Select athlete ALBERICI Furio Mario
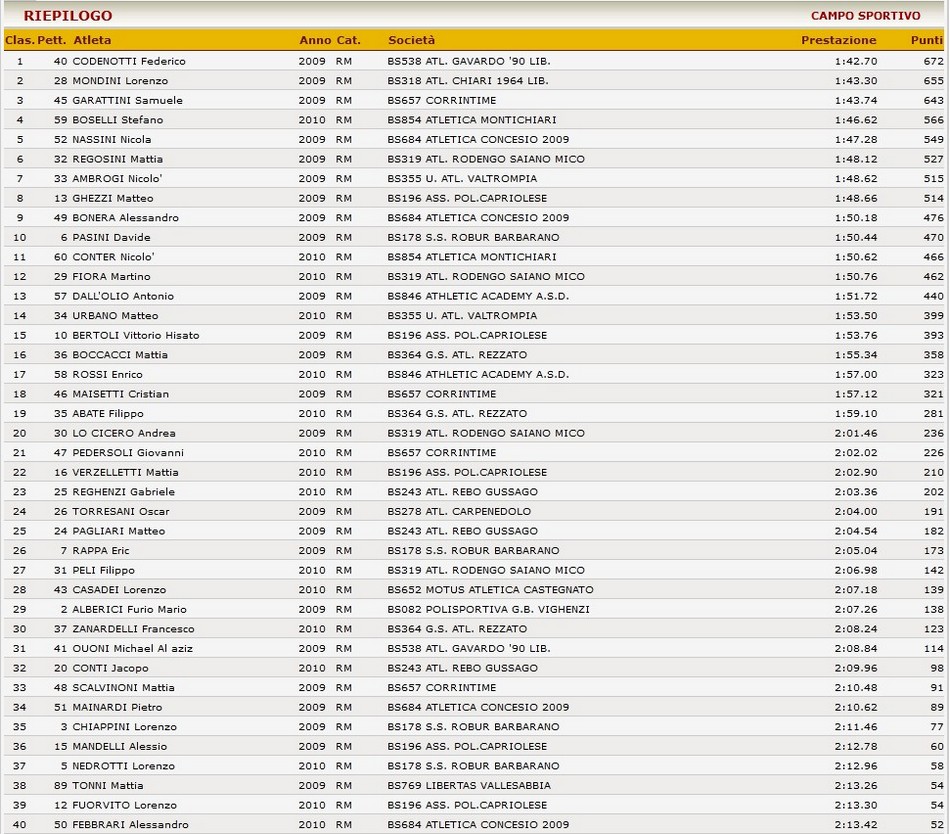 coord(130,609)
